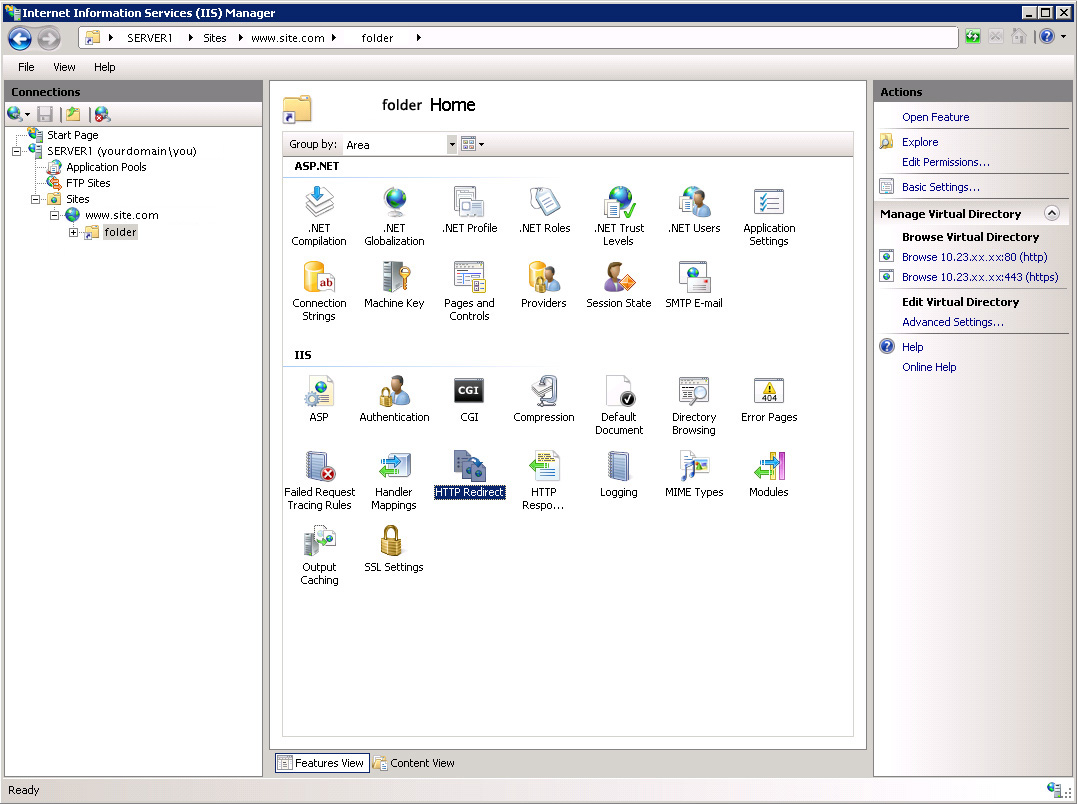The height and width of the screenshot is (804, 1077).
Task: Switch to Content View tab
Action: pos(414,763)
